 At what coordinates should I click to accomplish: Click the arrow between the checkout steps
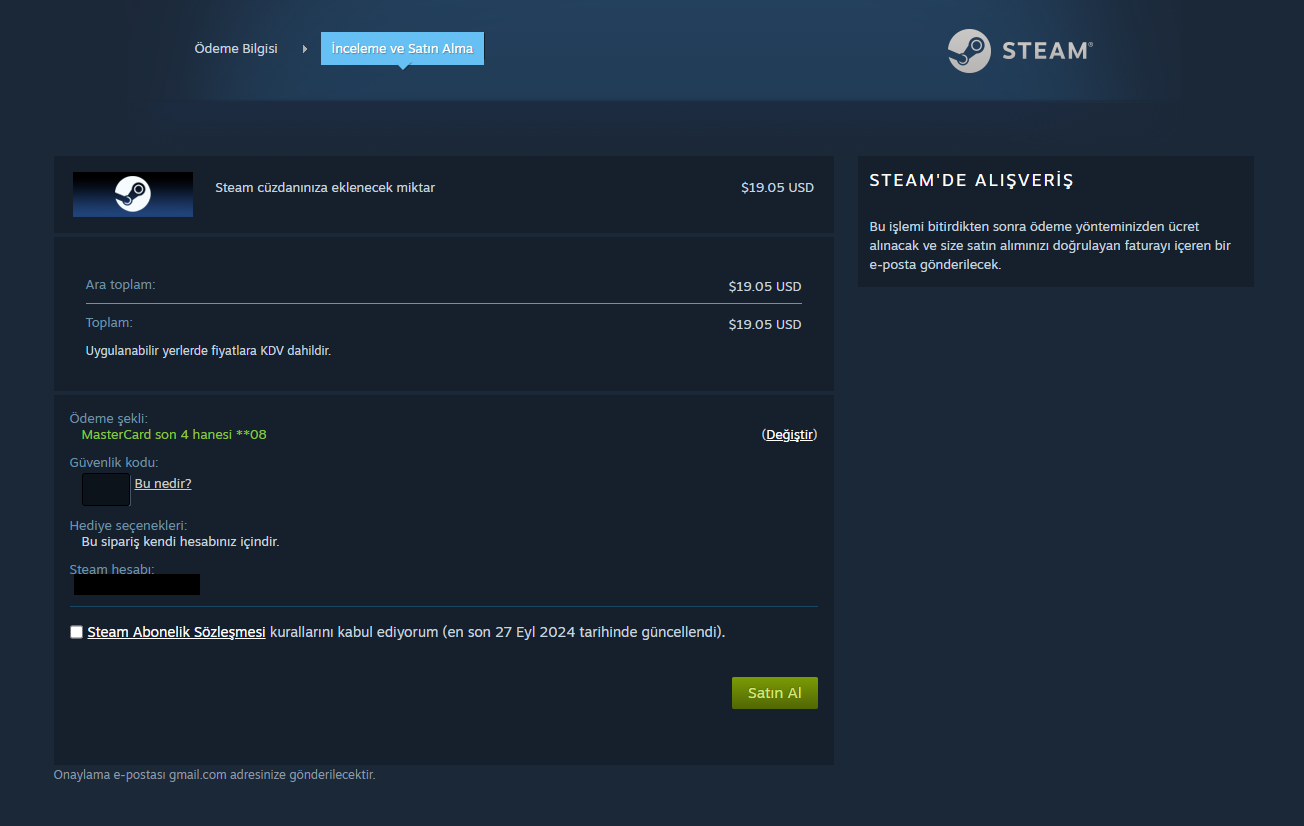(x=304, y=49)
